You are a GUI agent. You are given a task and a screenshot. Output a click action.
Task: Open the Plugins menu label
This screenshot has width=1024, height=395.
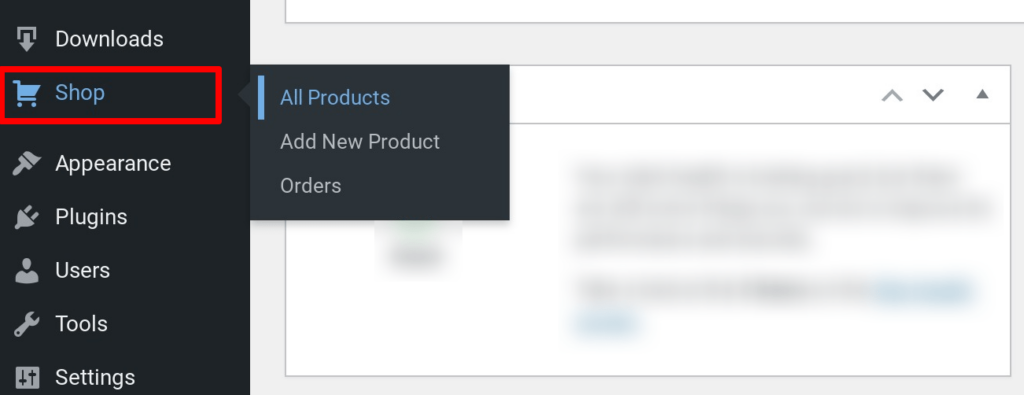click(x=91, y=217)
